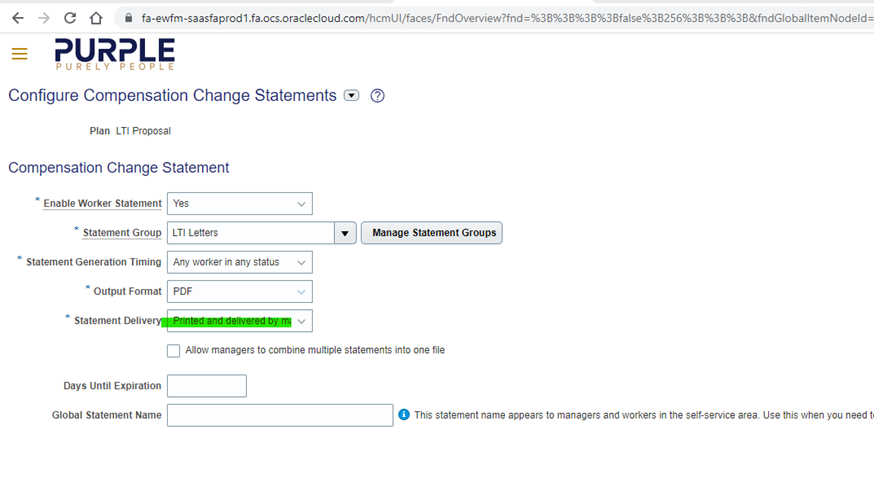Open the Enable Worker Statement dropdown
Viewport: 874px width, 491px height.
point(240,203)
